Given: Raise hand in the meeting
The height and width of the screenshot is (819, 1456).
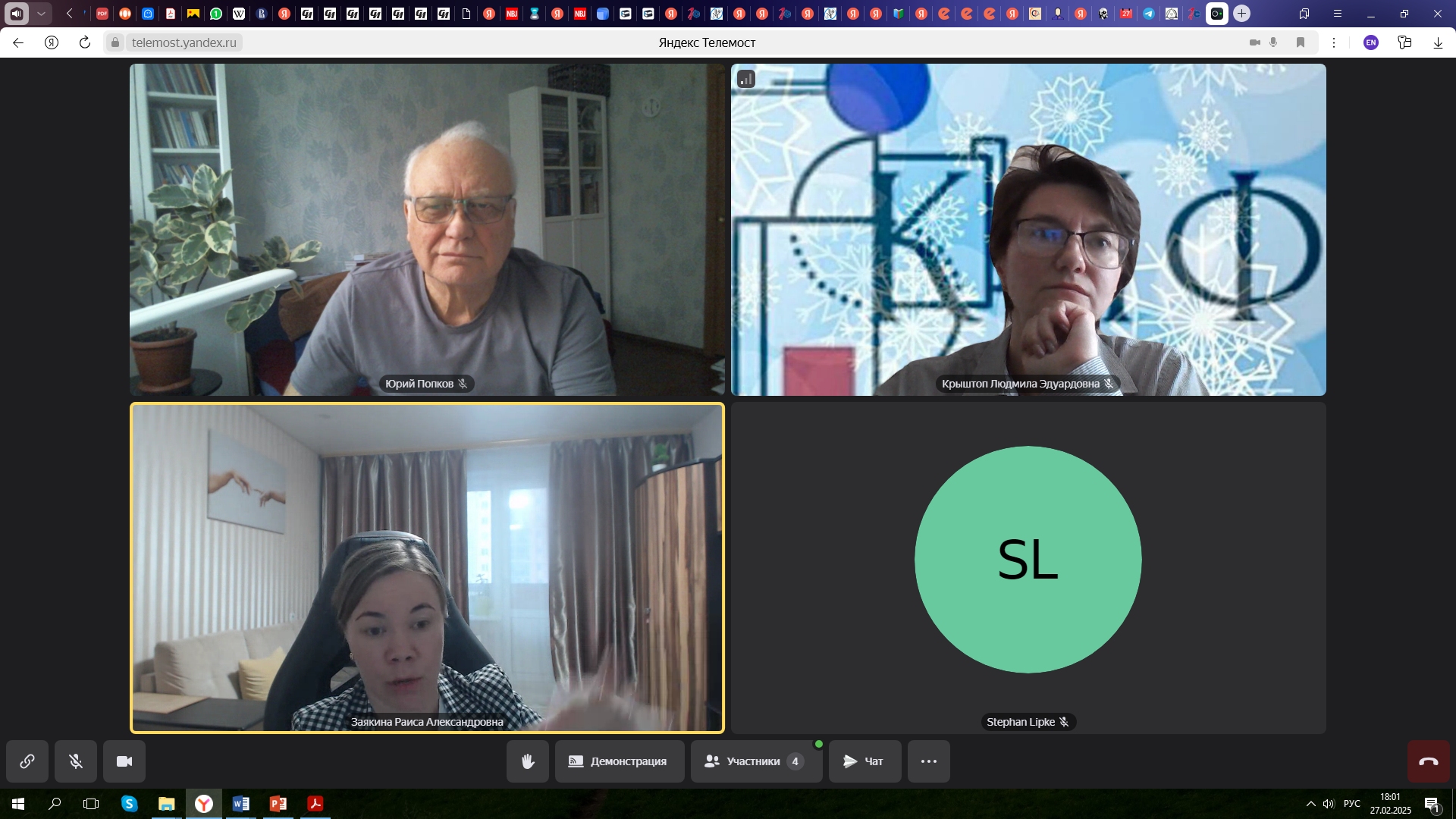Looking at the screenshot, I should 528,761.
